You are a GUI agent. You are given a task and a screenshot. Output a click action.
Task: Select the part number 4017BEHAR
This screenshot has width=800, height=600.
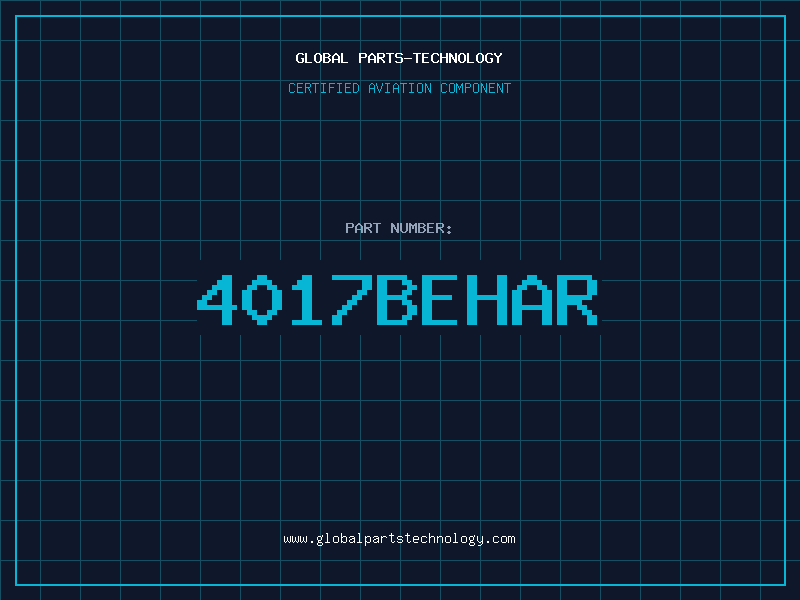tap(397, 300)
